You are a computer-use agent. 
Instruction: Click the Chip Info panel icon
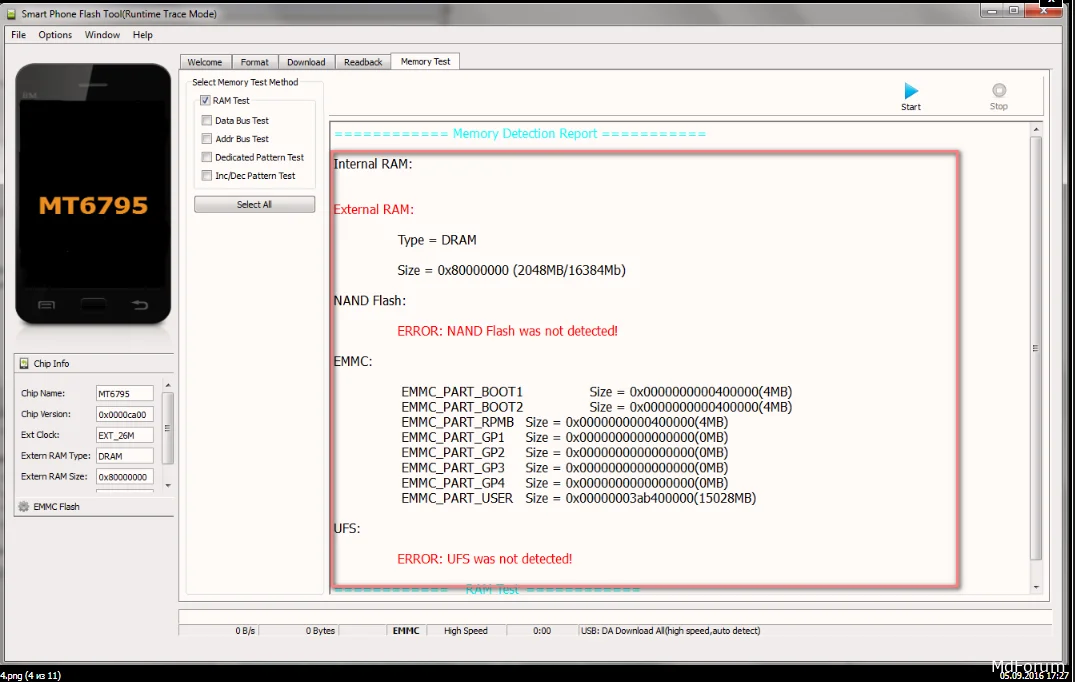coord(25,364)
